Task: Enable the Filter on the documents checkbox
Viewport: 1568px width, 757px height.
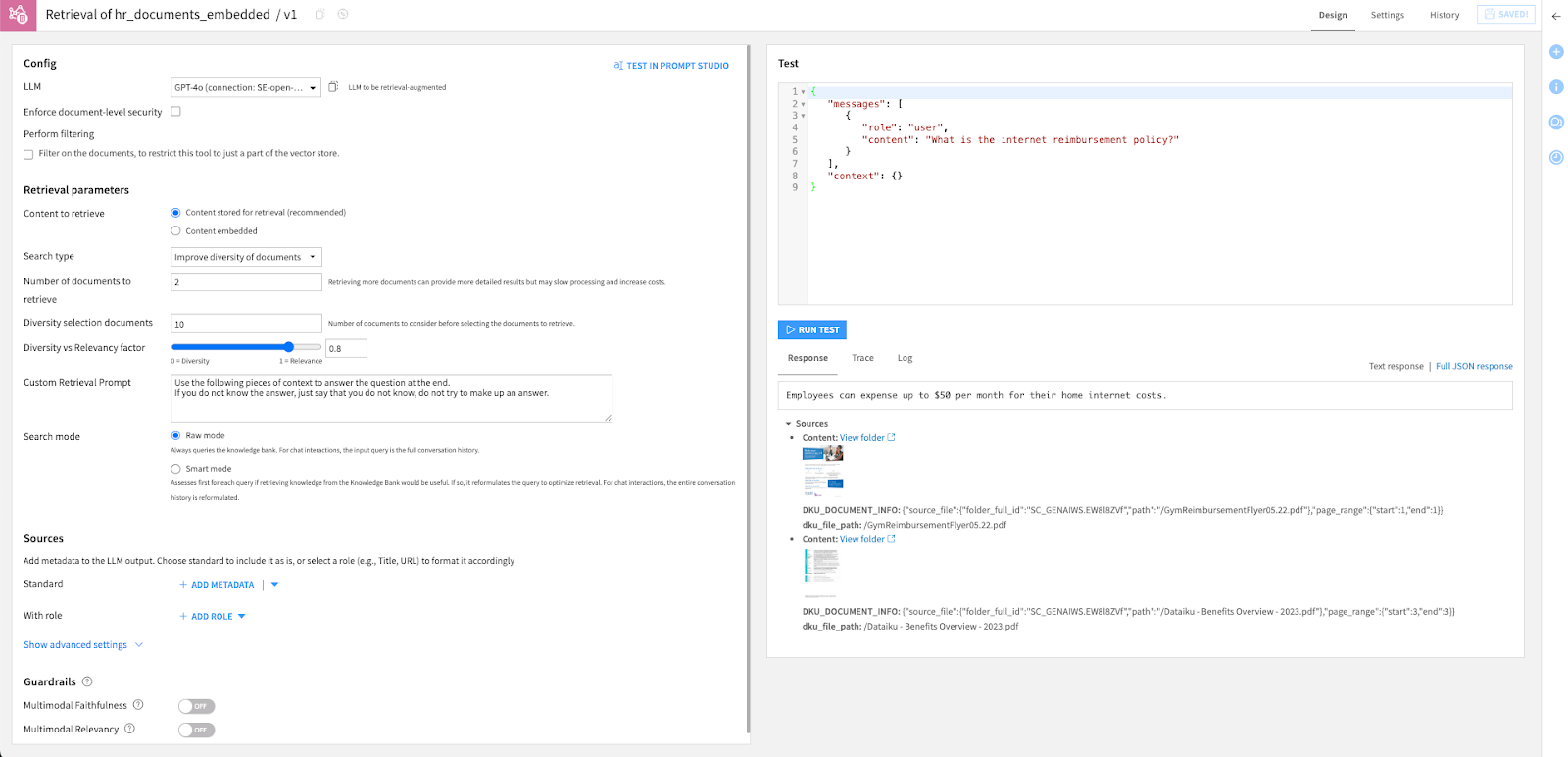Action: pyautogui.click(x=28, y=154)
